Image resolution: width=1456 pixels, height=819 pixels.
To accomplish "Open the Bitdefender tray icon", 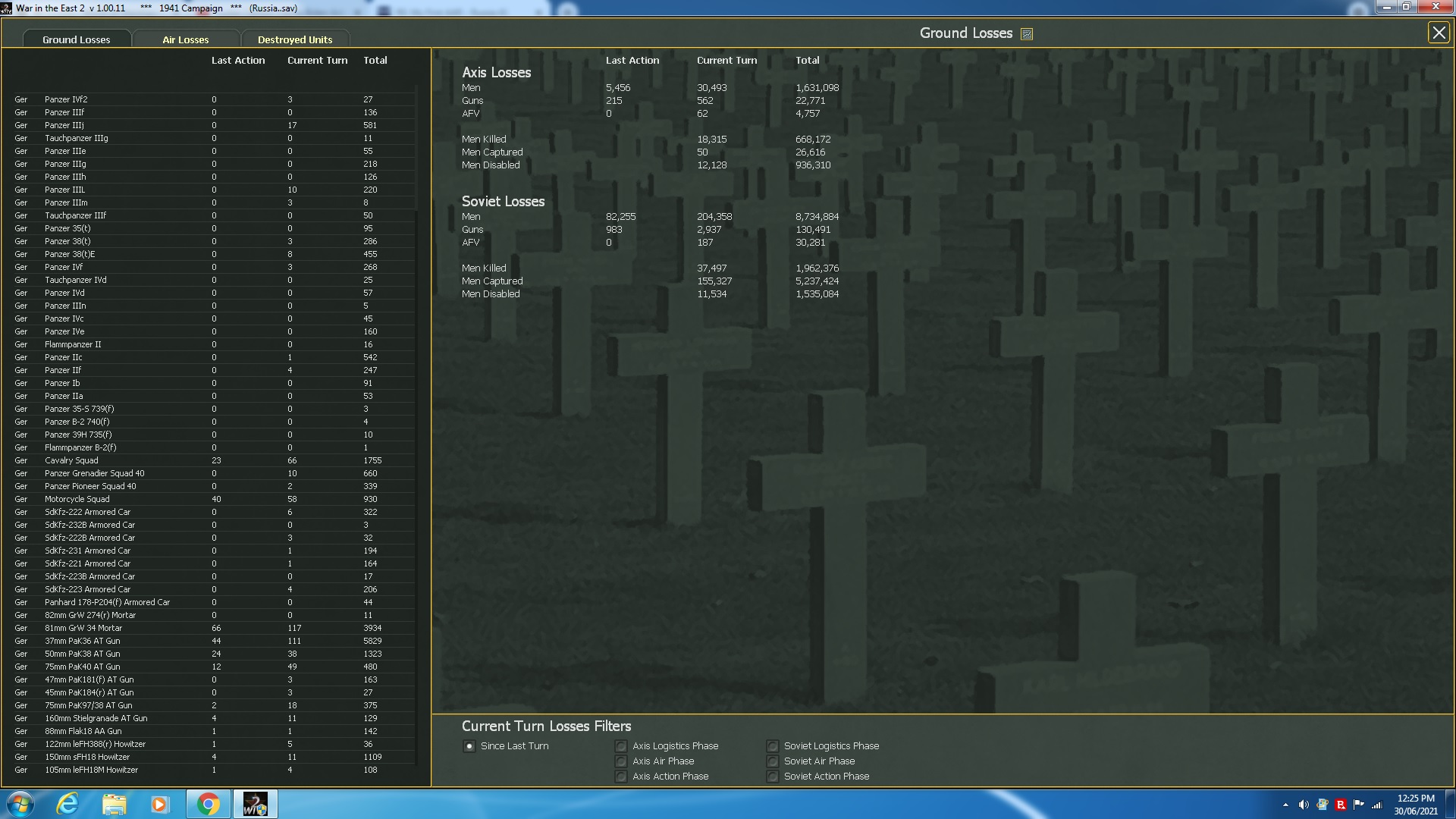I will tap(1341, 804).
